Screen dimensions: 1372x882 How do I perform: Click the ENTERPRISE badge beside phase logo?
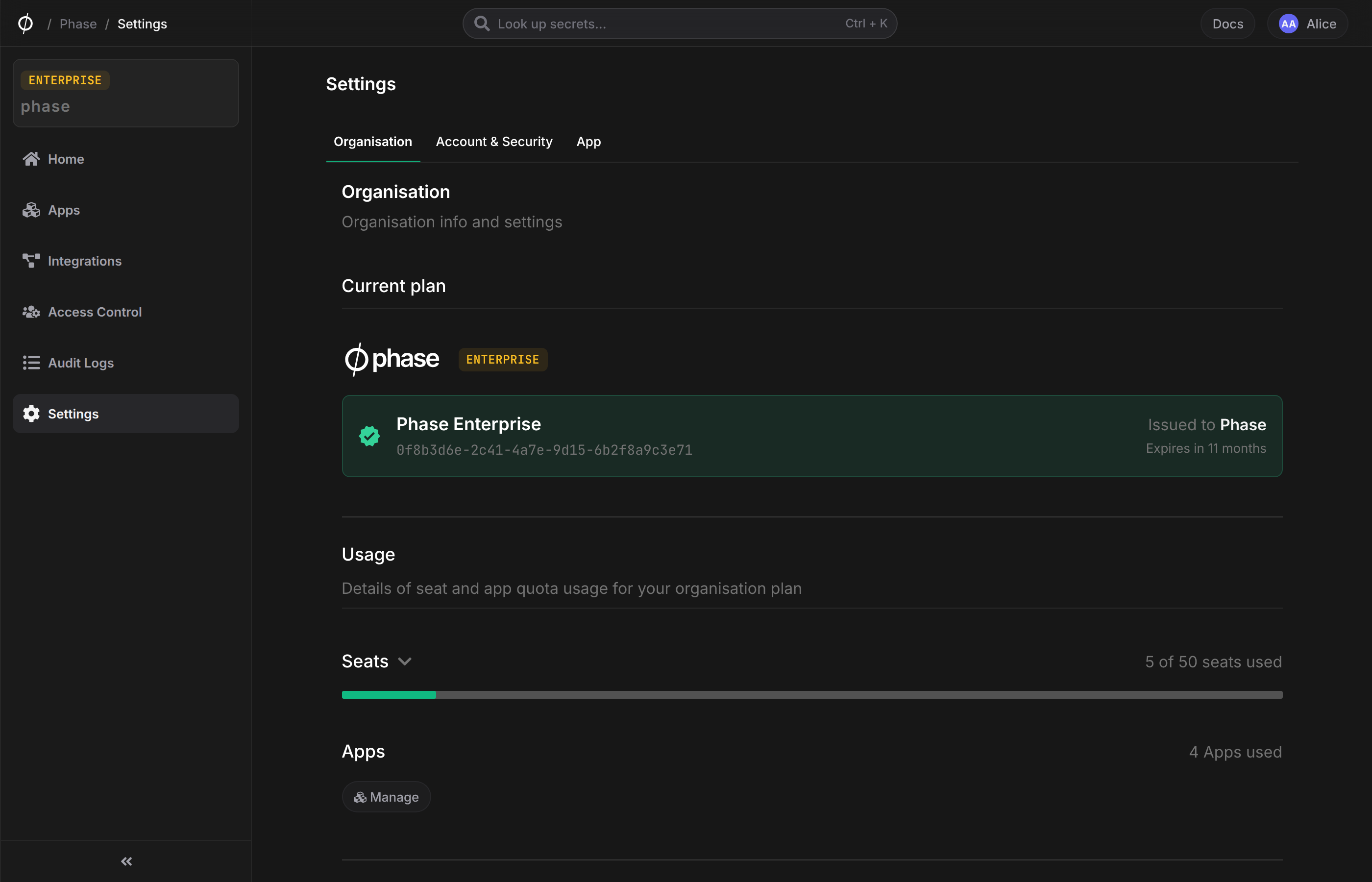pyautogui.click(x=503, y=360)
